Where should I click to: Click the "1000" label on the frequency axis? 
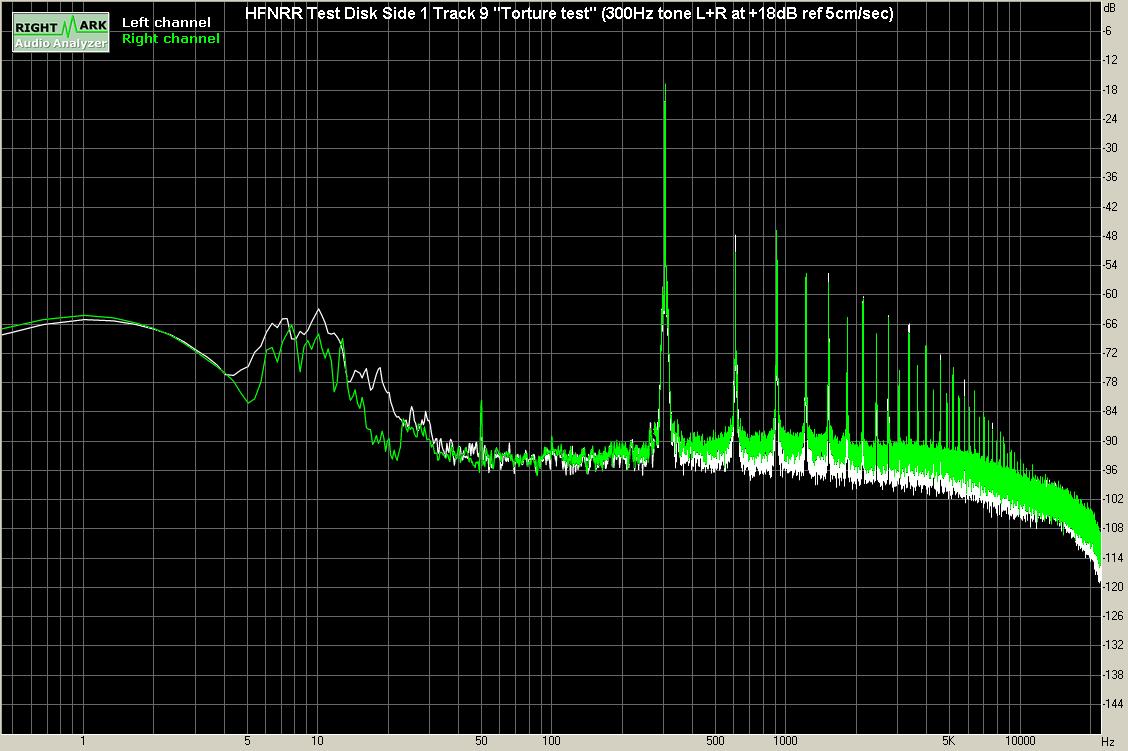pos(785,741)
